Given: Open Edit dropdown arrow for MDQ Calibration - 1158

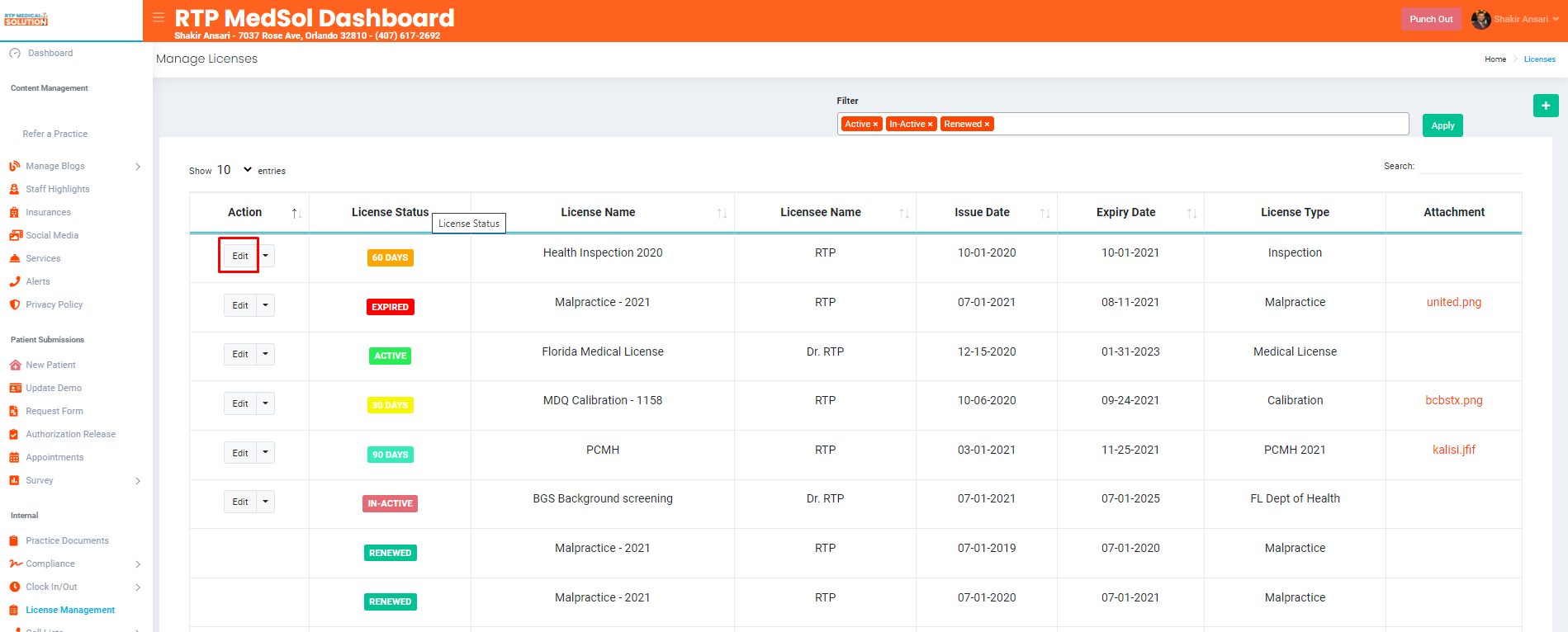Looking at the screenshot, I should click(x=266, y=403).
